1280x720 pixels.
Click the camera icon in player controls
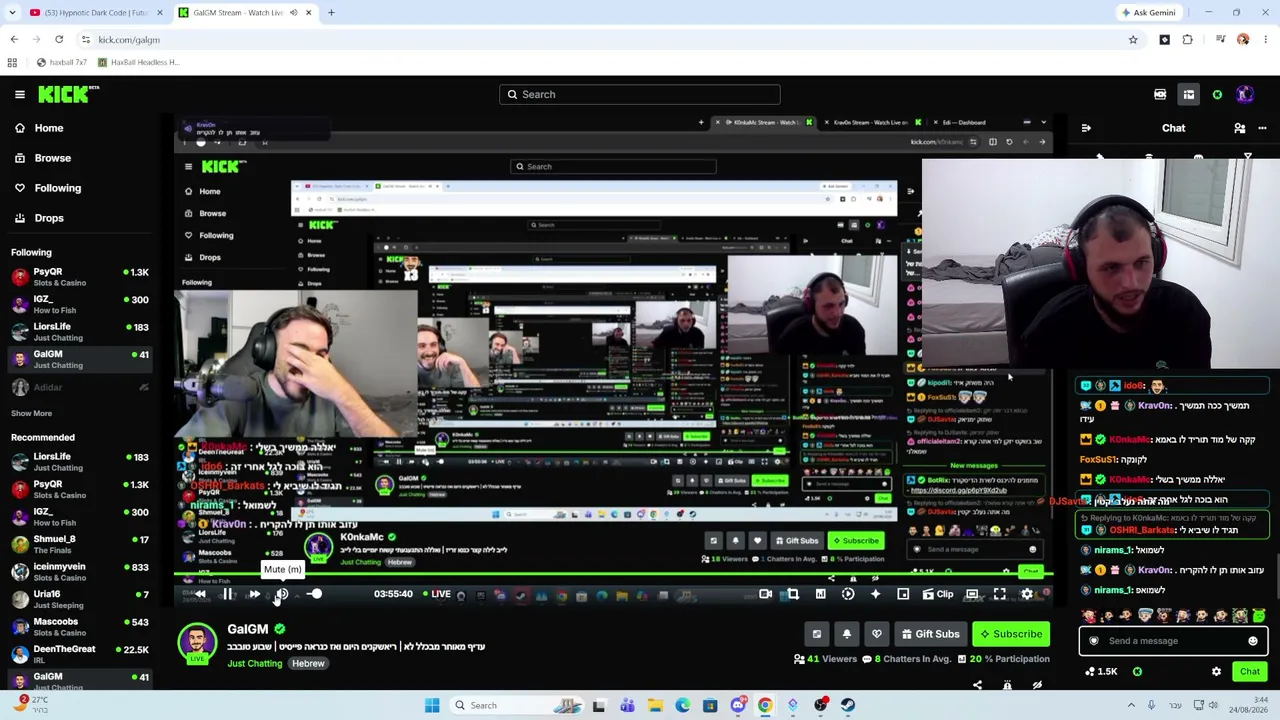tap(765, 594)
